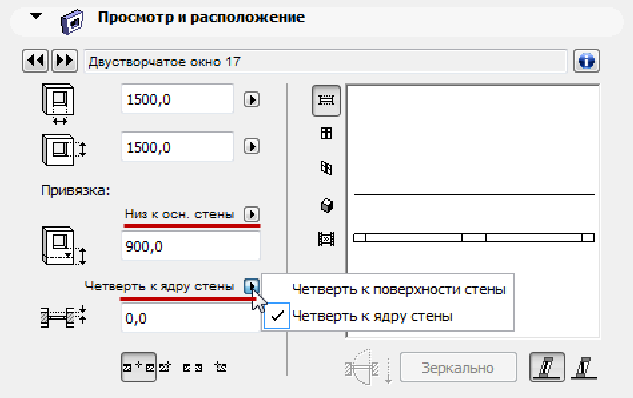Click the door swing flip icon
633x398 pixels.
368,367
